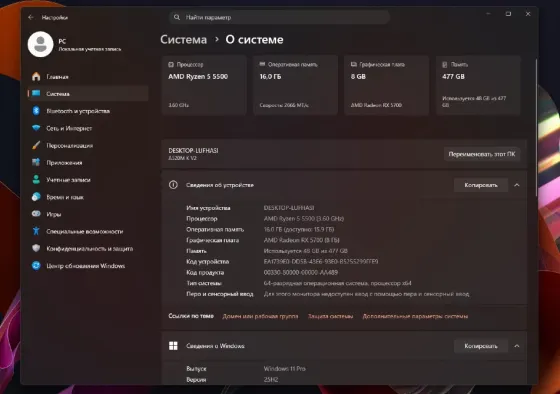Open Домен или рабочая группа link

point(260,316)
